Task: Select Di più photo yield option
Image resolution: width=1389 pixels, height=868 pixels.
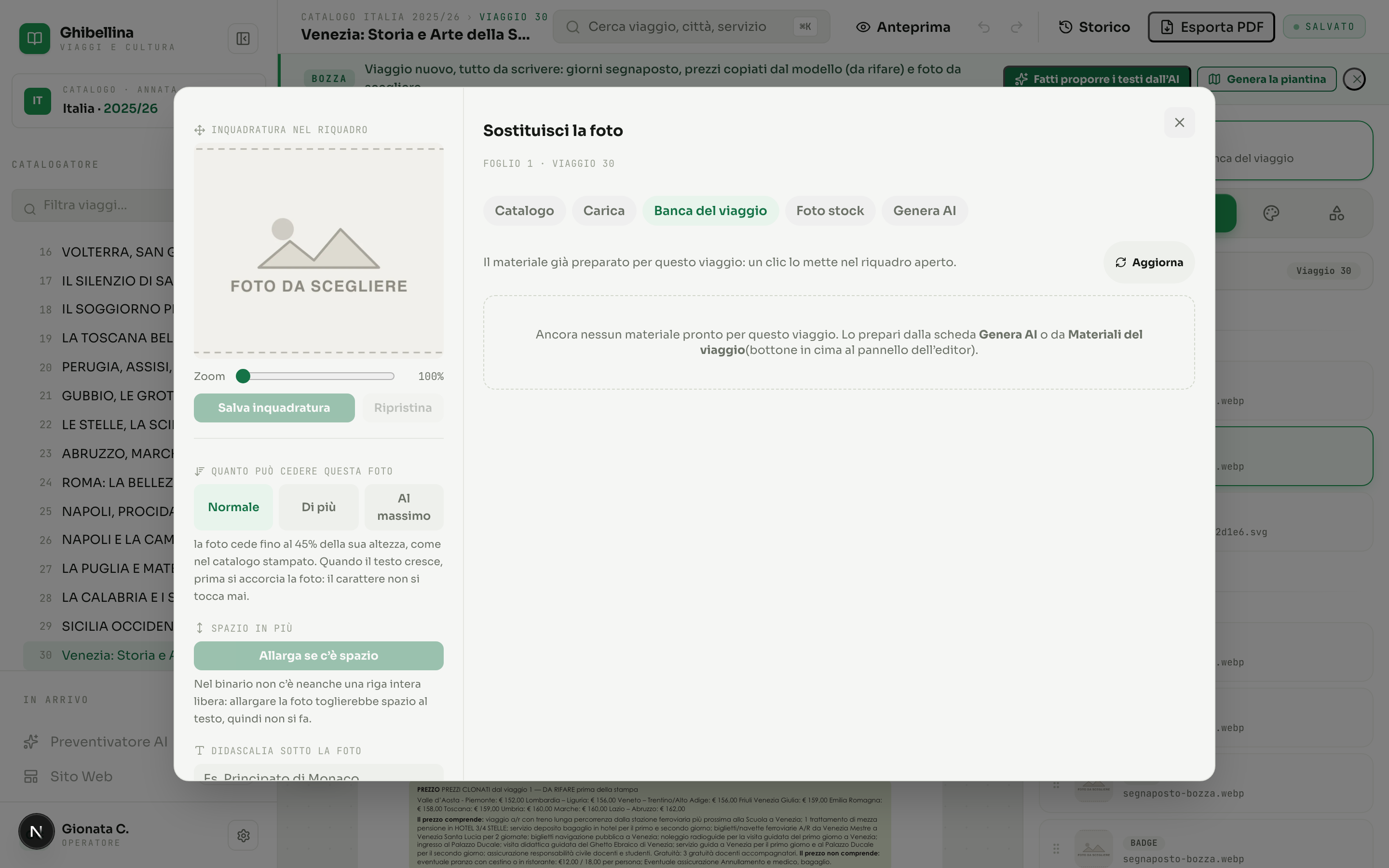Action: (318, 507)
